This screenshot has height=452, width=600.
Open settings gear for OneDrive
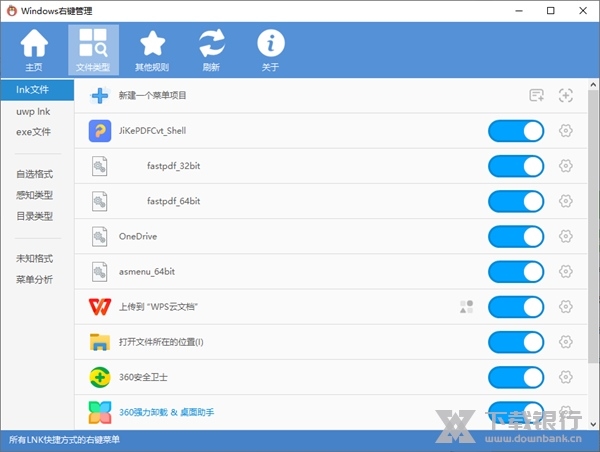566,237
